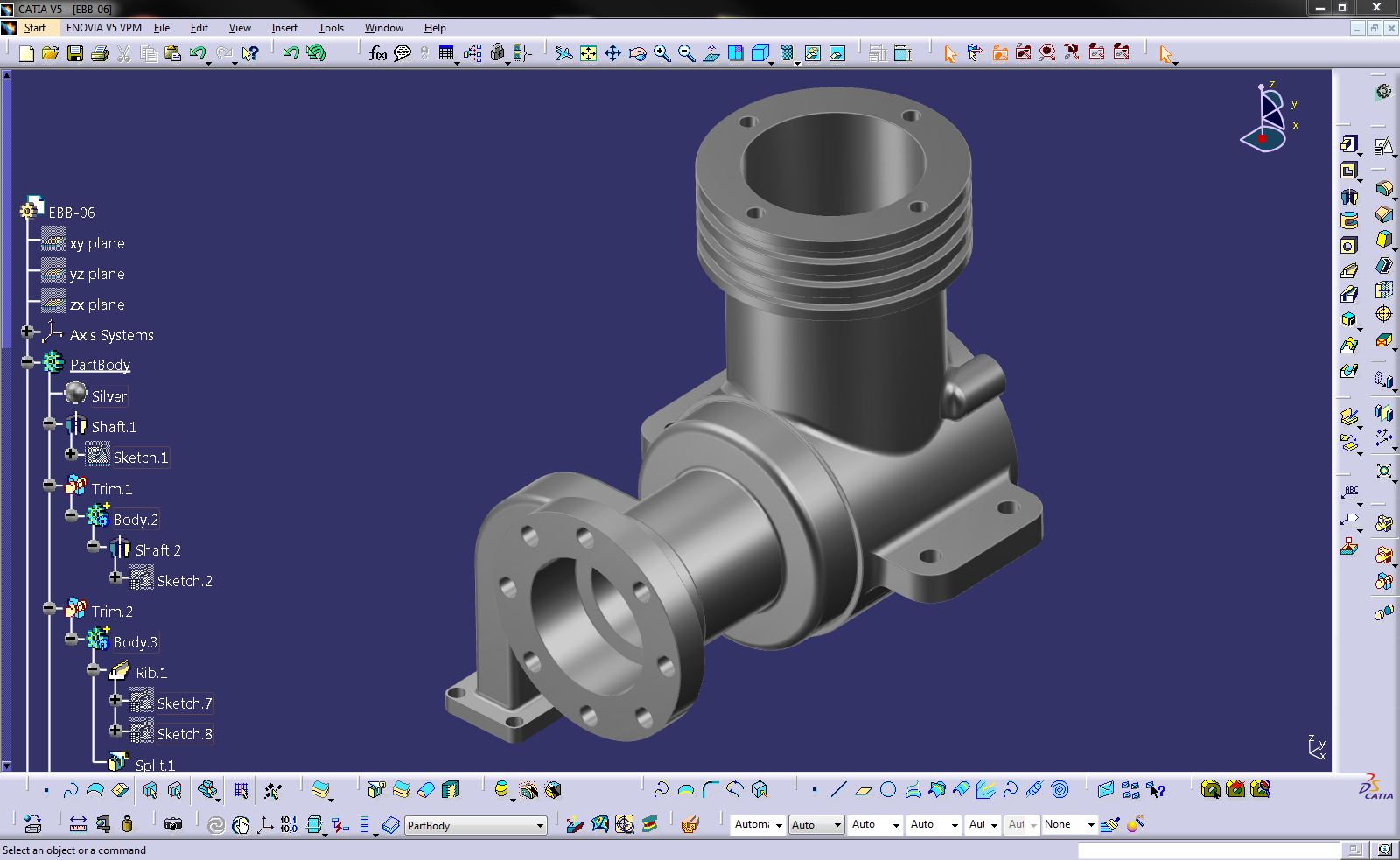This screenshot has width=1400, height=860.
Task: Select the Silver material node
Action: 109,396
